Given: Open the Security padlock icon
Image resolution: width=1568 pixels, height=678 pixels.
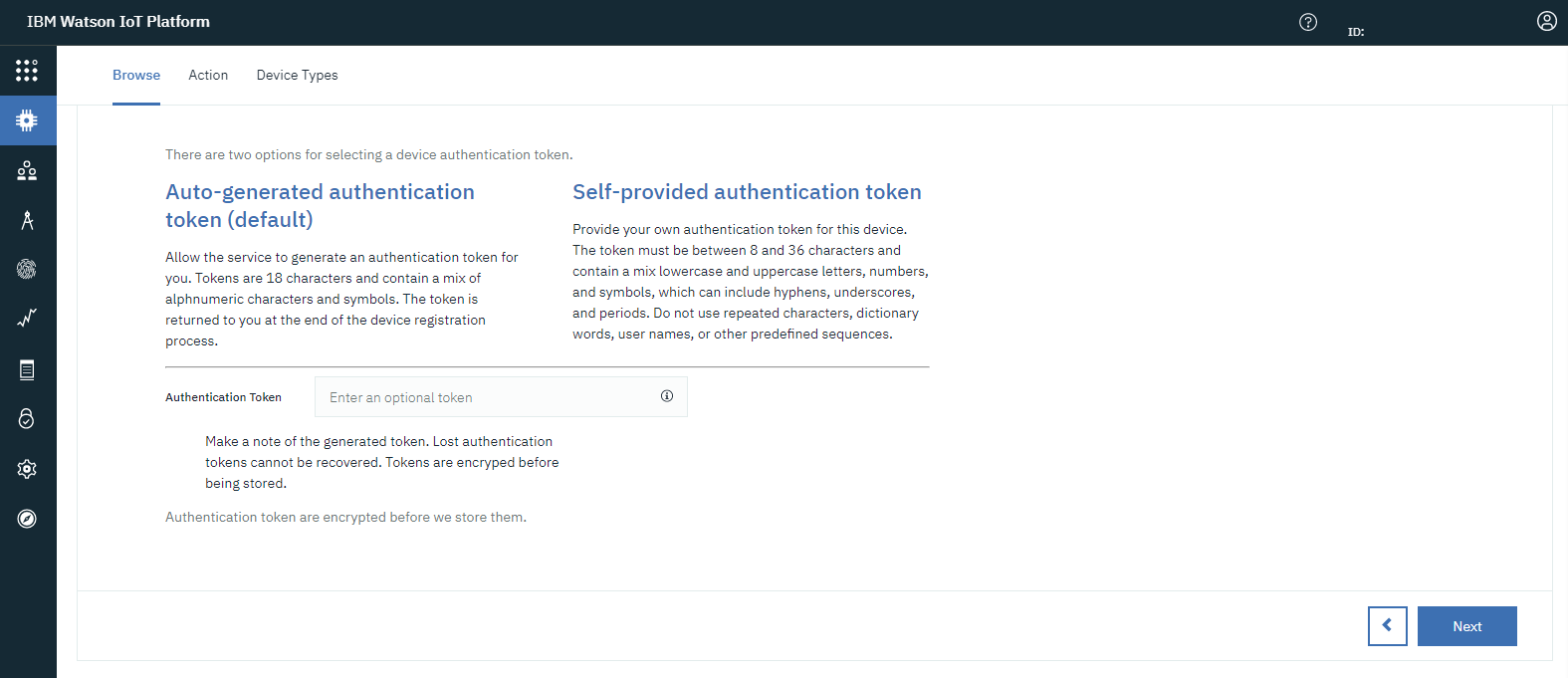Looking at the screenshot, I should 27,418.
